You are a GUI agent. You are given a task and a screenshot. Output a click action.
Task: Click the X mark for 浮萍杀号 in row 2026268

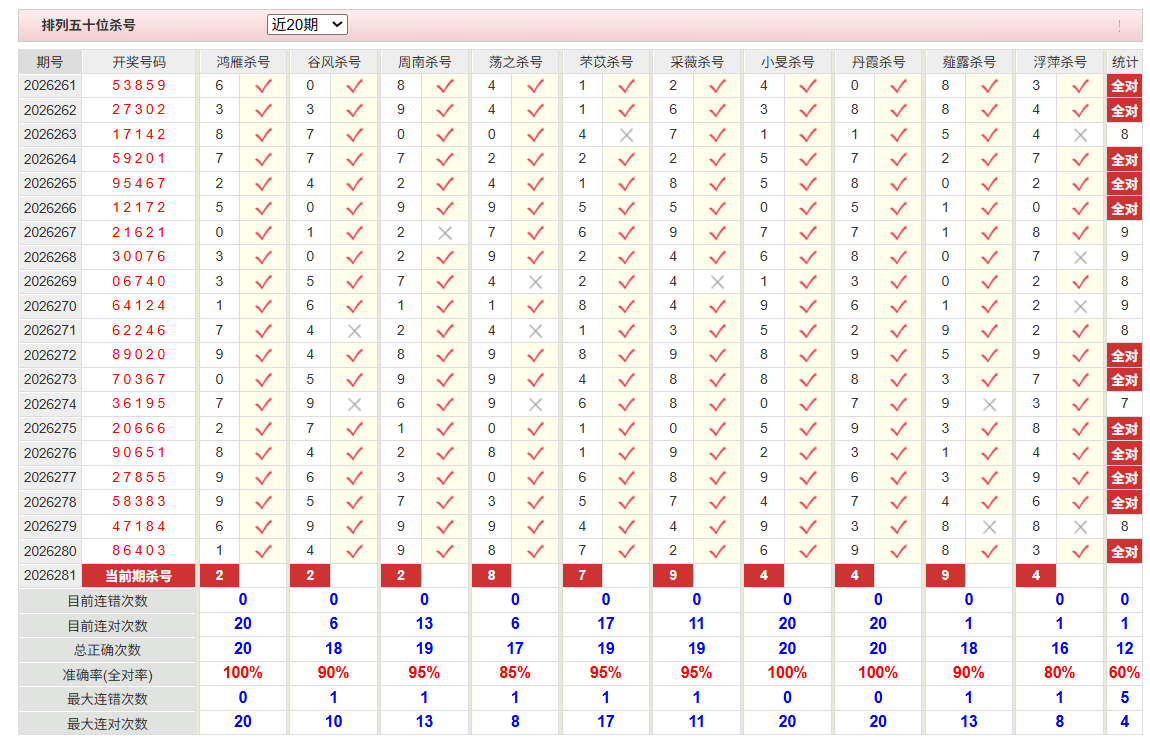click(1080, 257)
